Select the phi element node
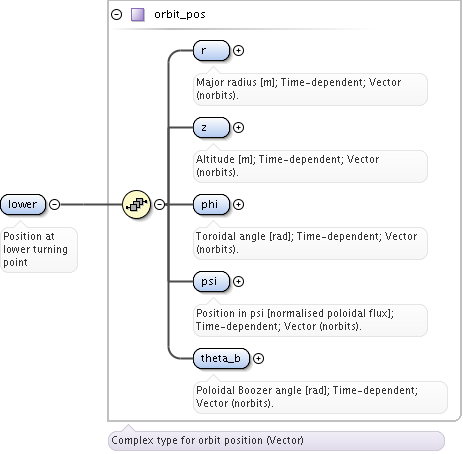This screenshot has height=454, width=463. (x=211, y=204)
